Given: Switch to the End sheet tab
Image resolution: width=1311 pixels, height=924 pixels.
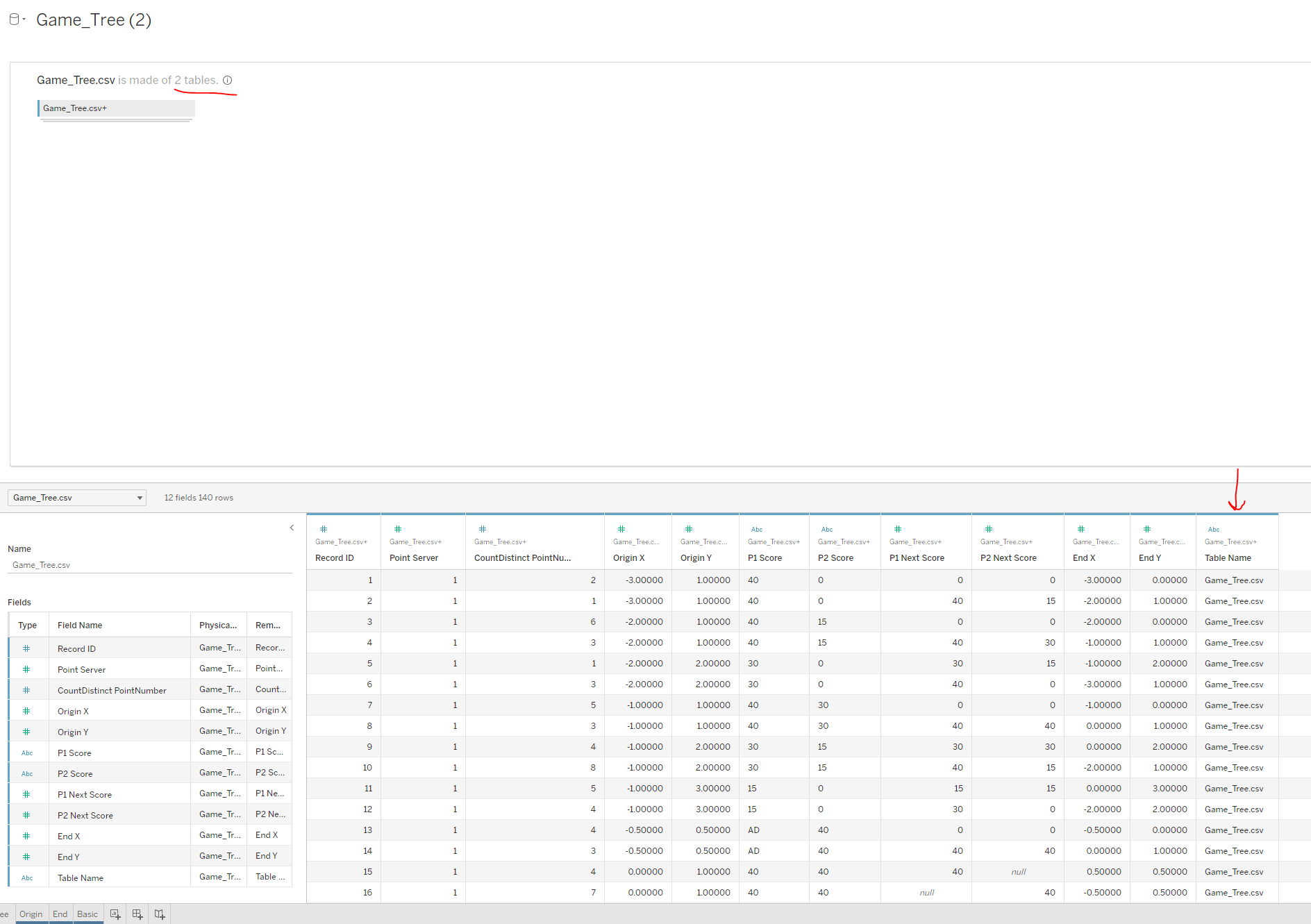Looking at the screenshot, I should [60, 914].
